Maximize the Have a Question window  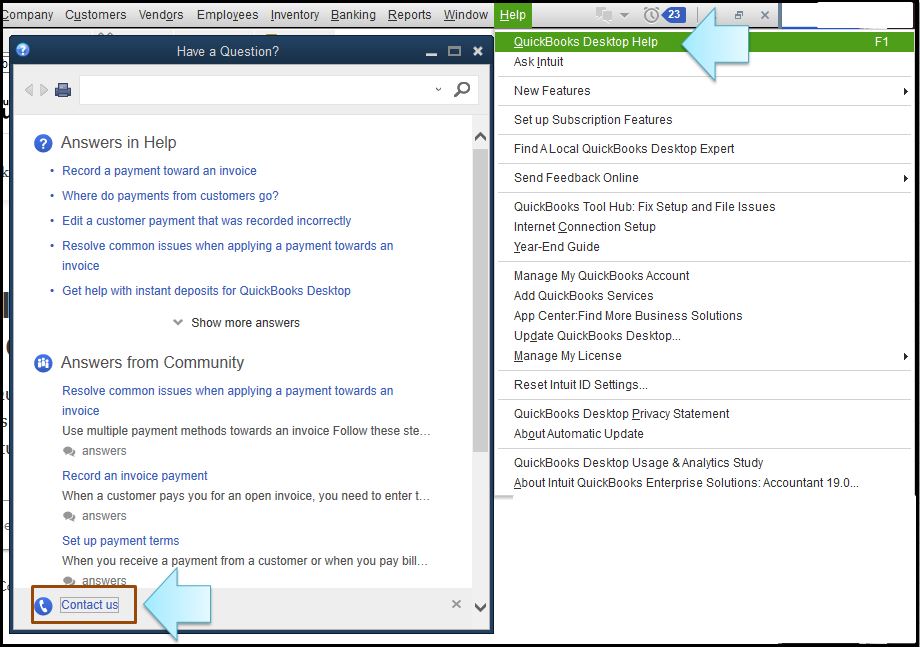(454, 51)
